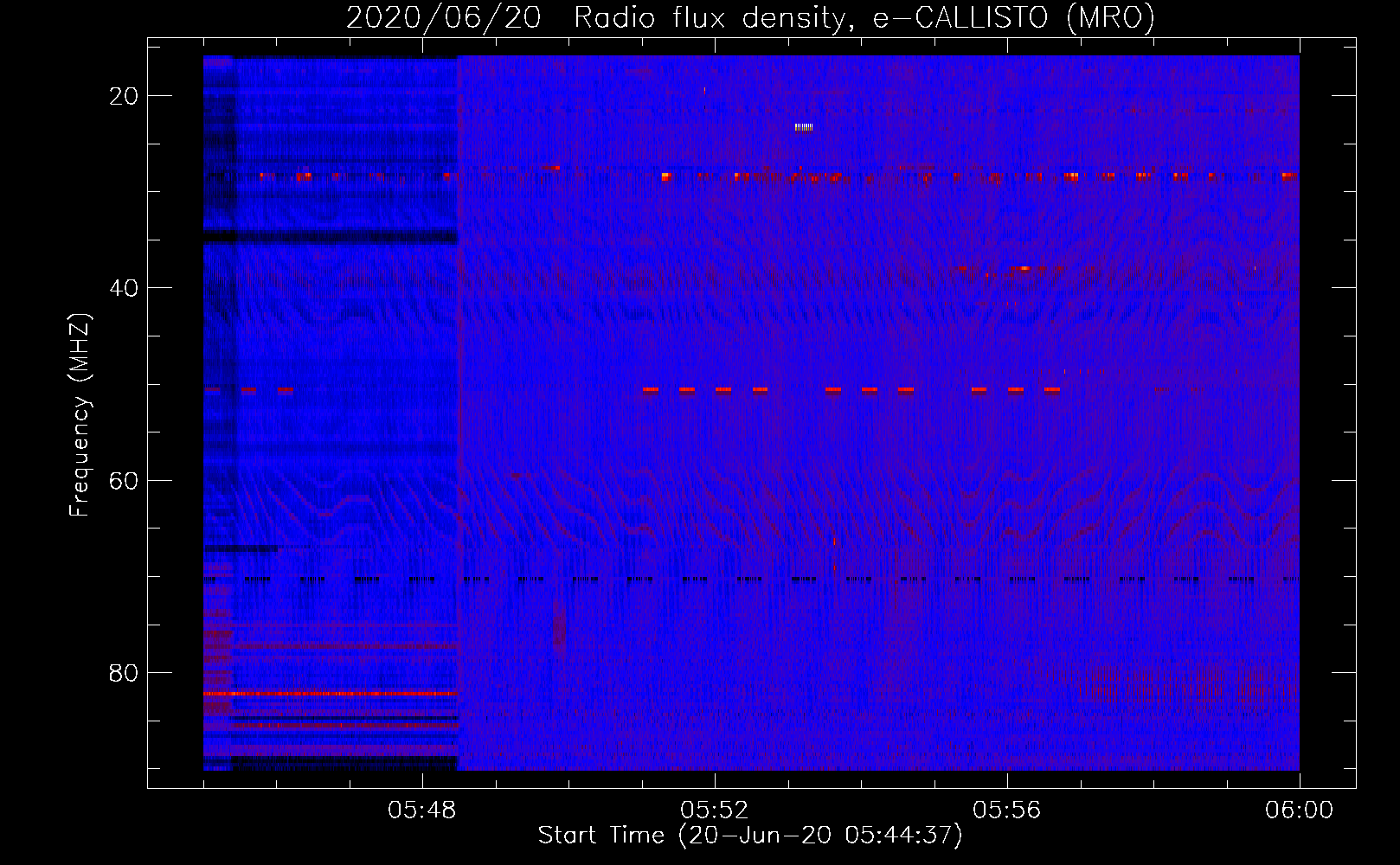1400x865 pixels.
Task: Click the 06:00 time tick label
Action: point(1299,811)
